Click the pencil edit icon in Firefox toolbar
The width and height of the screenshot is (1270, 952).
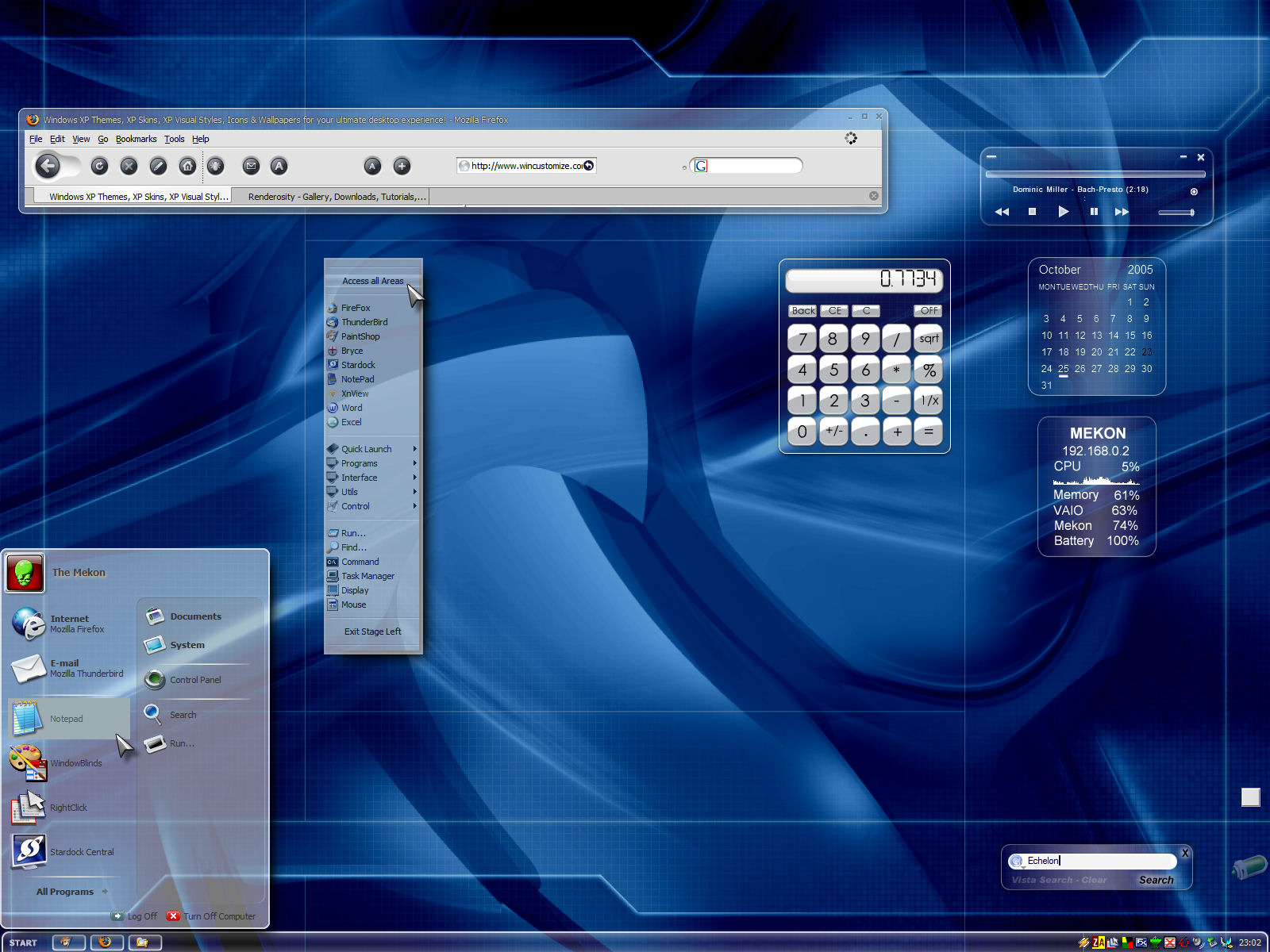[x=158, y=166]
